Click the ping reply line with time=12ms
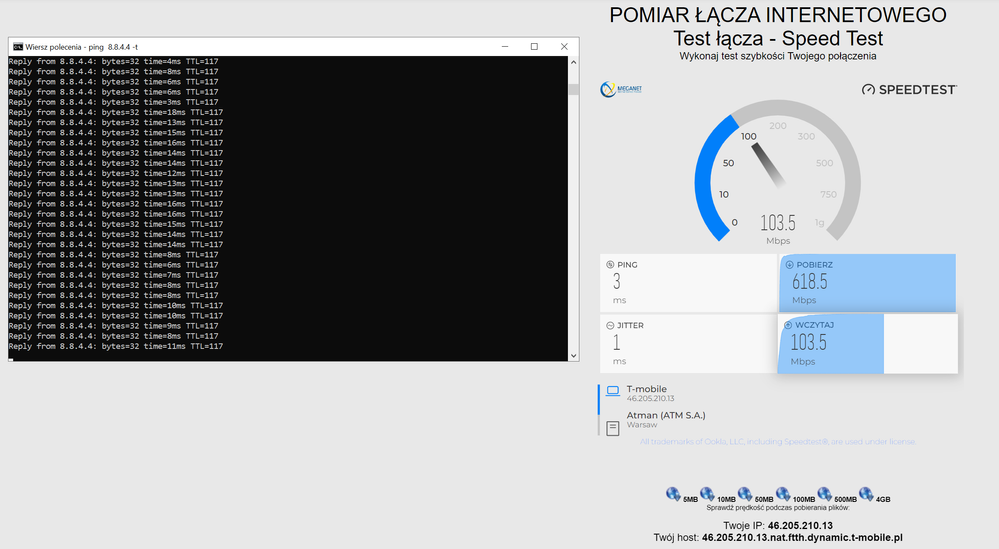This screenshot has height=549, width=999. coord(116,173)
